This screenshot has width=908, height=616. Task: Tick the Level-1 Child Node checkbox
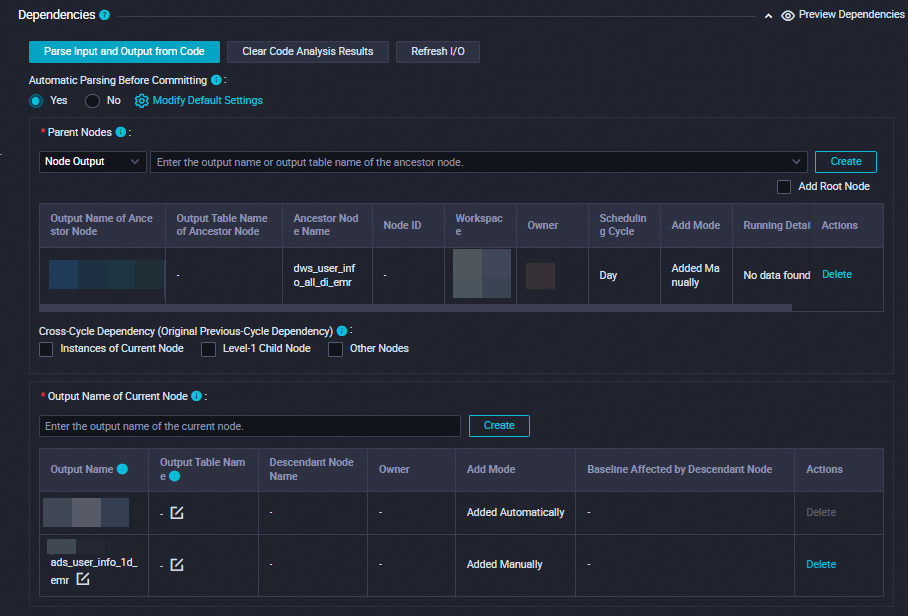(x=208, y=349)
